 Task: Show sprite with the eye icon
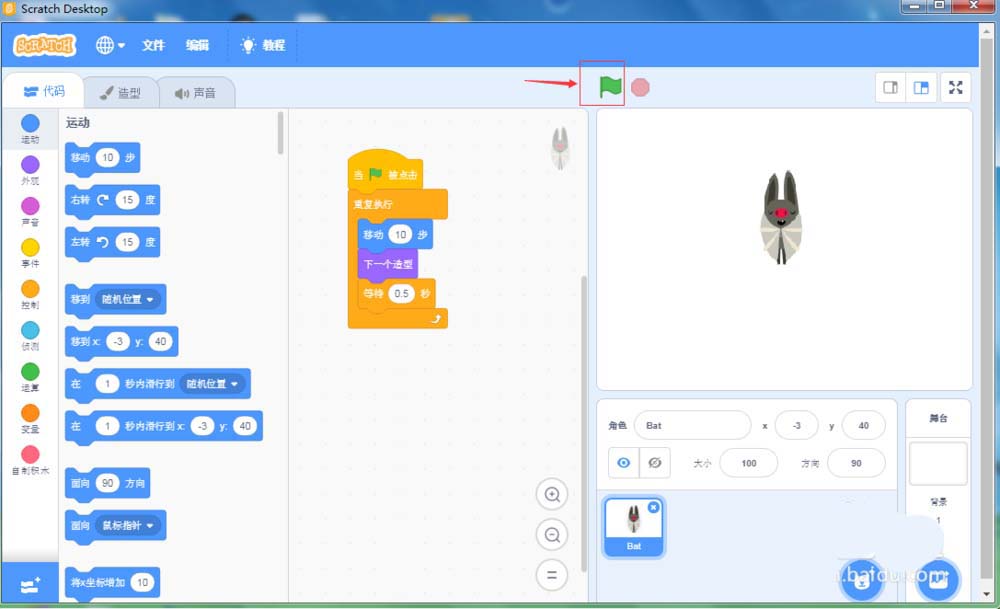pos(624,463)
